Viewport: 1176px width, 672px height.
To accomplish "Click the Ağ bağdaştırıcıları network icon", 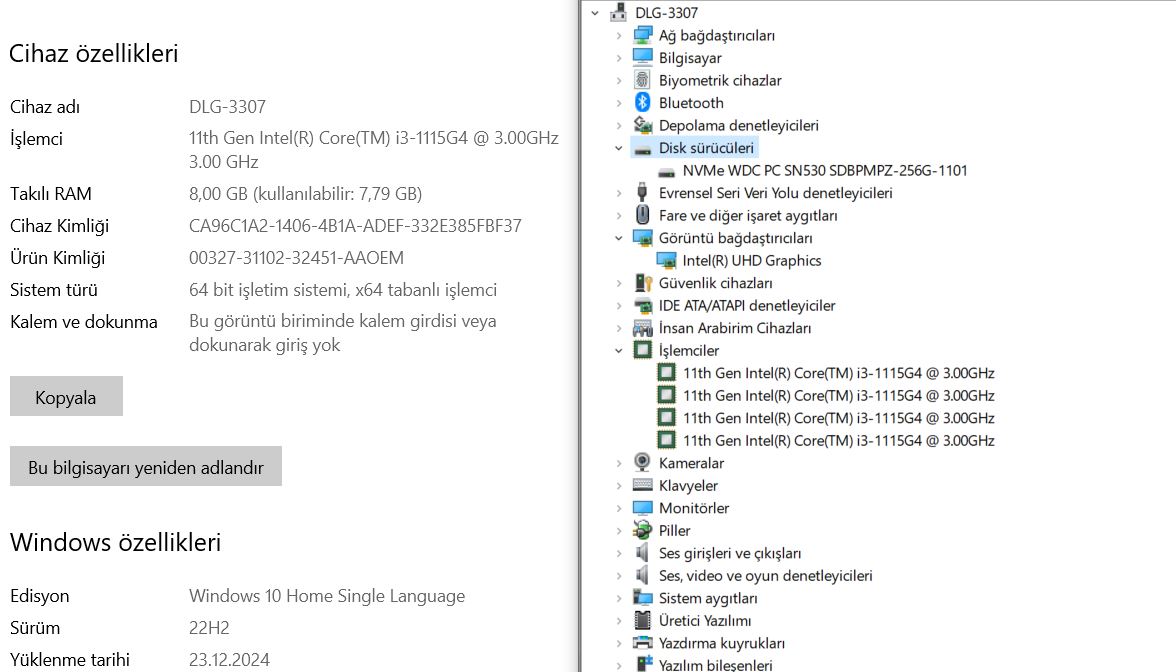I will tap(643, 35).
